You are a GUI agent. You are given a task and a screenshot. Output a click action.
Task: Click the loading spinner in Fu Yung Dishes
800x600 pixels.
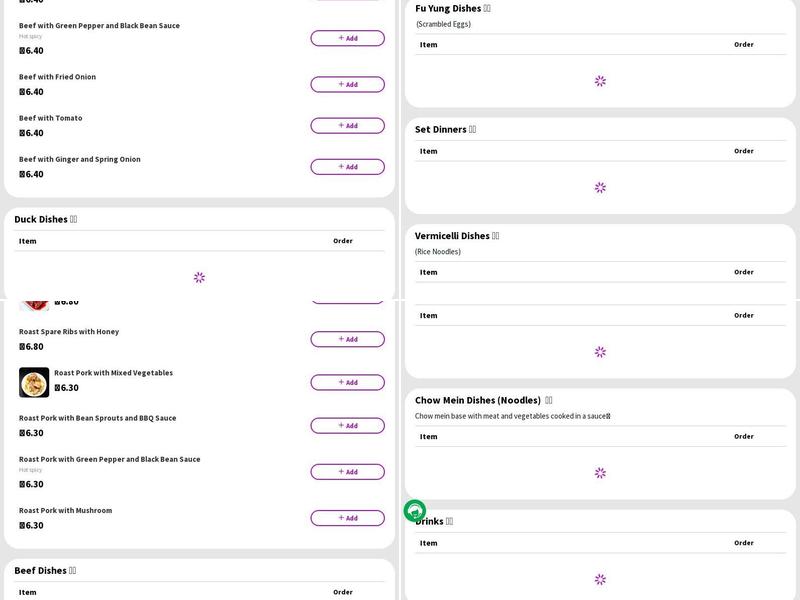pos(600,81)
